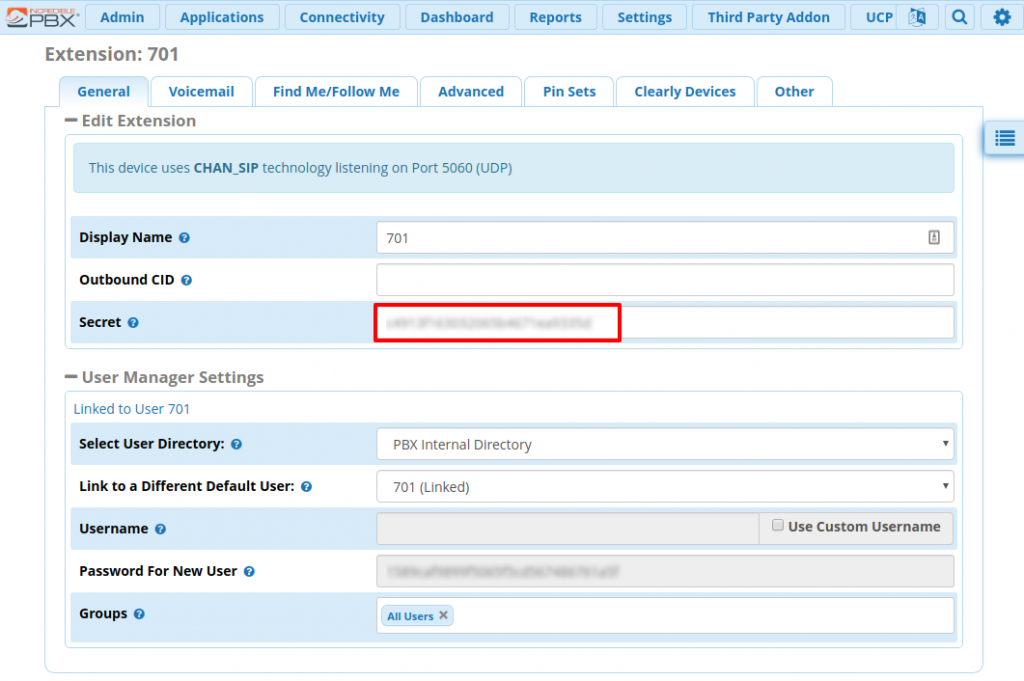Show the floating list menu icon
Screen dimensions: 1024x681
click(x=1004, y=138)
